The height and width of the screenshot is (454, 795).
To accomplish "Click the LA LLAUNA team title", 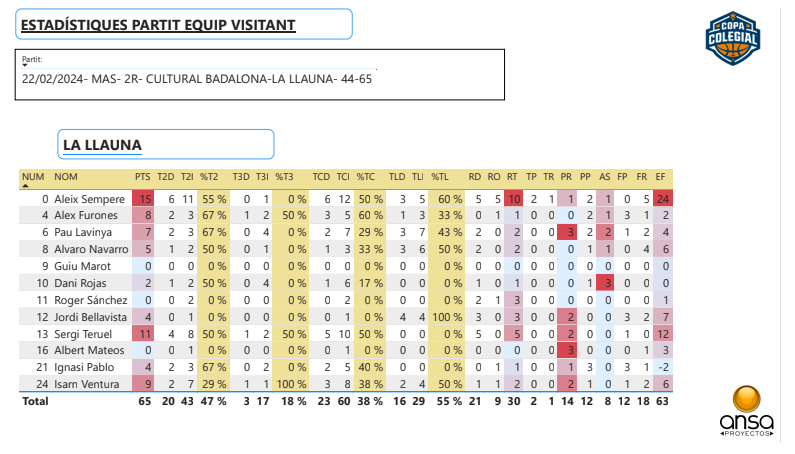I will pos(102,145).
